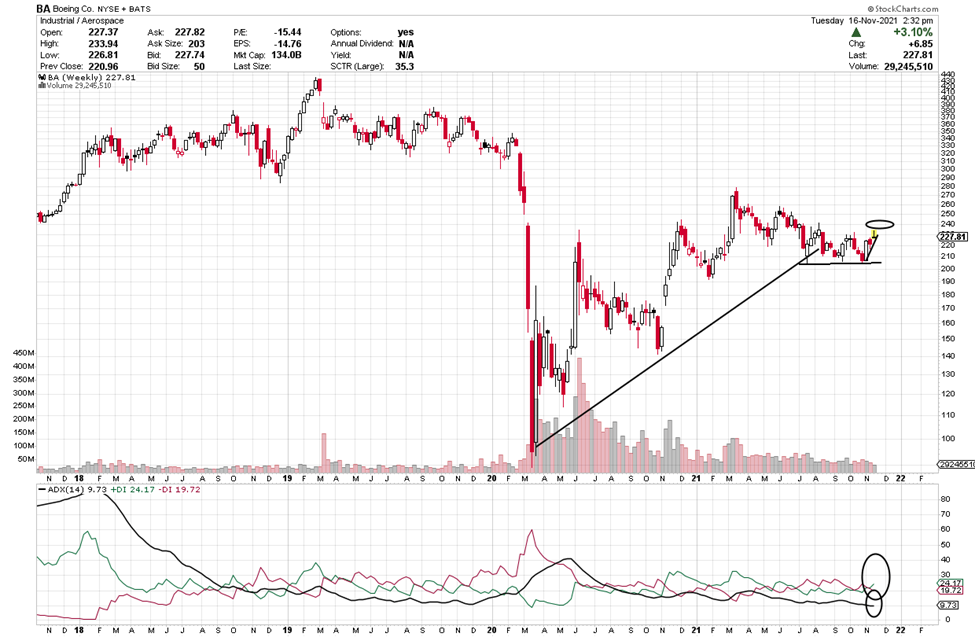Click the ADX(14) indicator legend label
Screen dimensions: 975x637
coord(66,490)
